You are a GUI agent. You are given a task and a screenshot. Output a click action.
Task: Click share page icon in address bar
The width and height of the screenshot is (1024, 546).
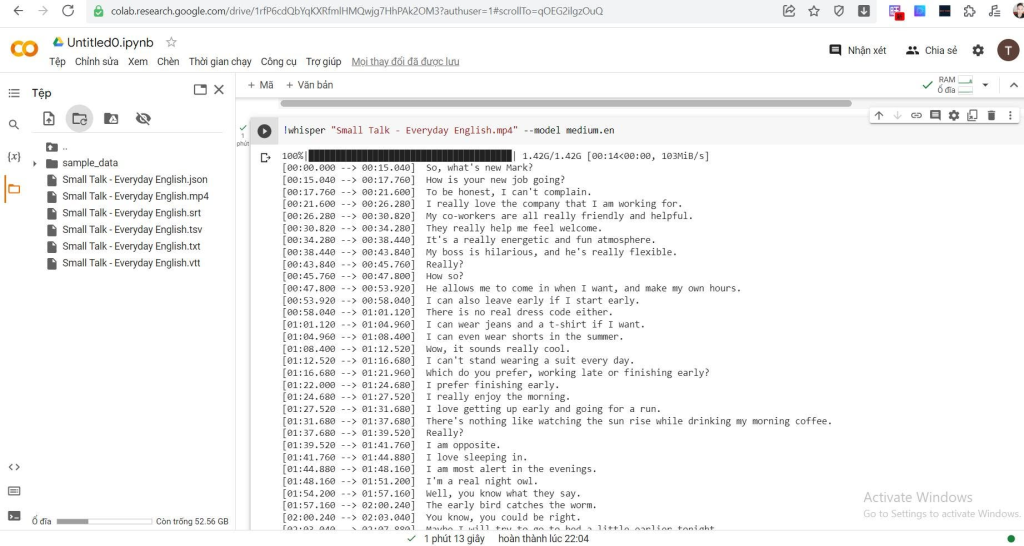789,10
